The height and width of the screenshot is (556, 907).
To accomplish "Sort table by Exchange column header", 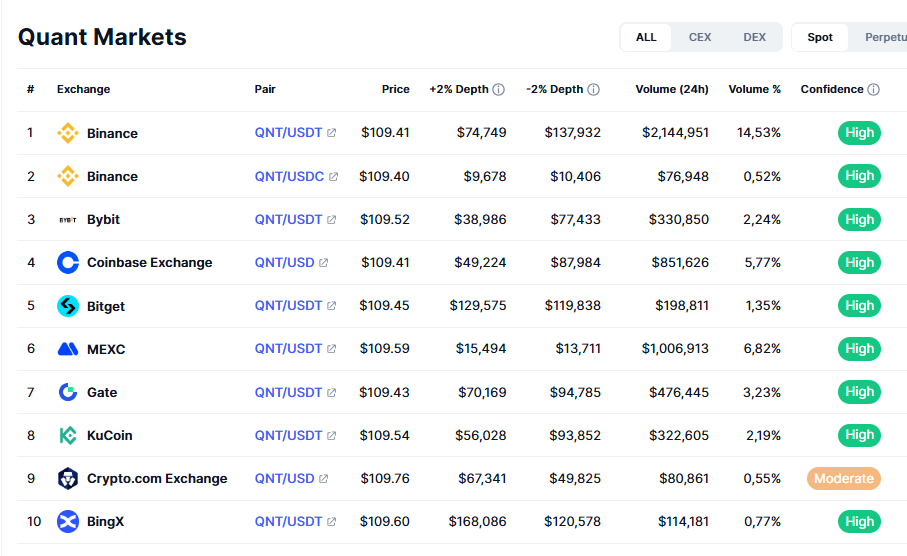I will (x=83, y=89).
